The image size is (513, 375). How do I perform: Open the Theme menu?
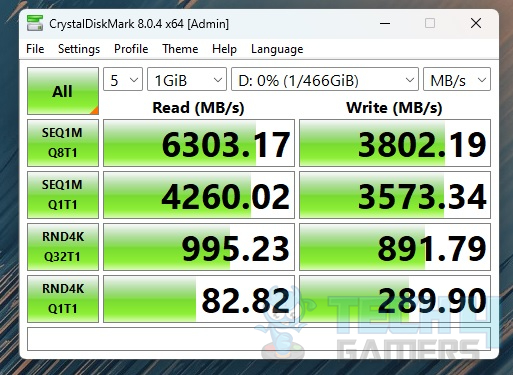[180, 49]
